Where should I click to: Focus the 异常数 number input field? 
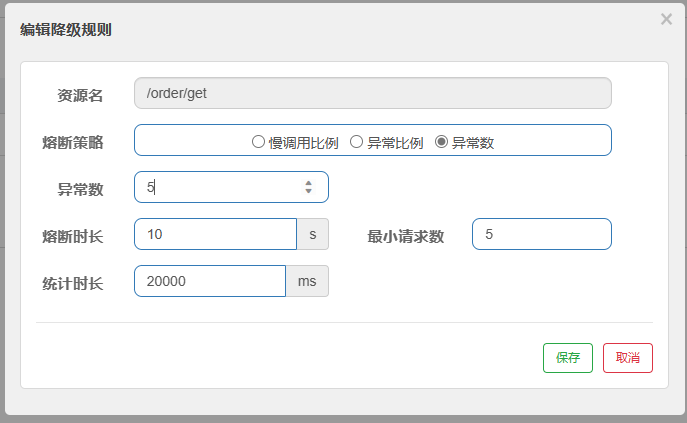(231, 187)
